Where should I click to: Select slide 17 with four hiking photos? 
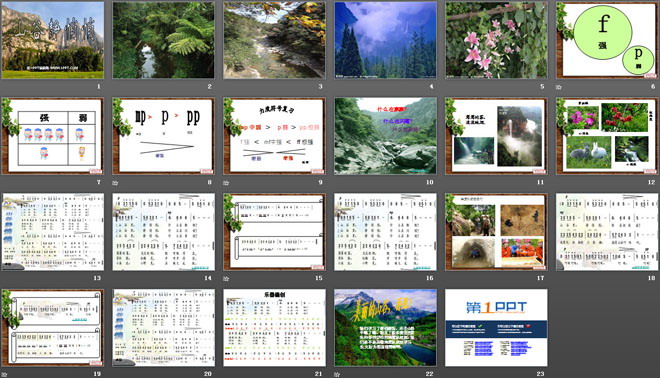[x=496, y=232]
